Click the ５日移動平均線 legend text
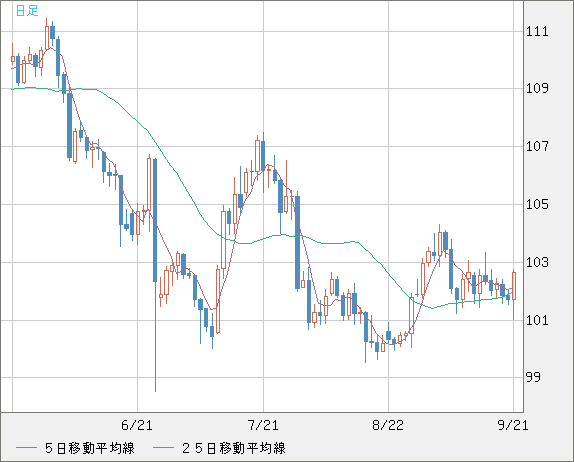The image size is (574, 462). click(x=90, y=448)
